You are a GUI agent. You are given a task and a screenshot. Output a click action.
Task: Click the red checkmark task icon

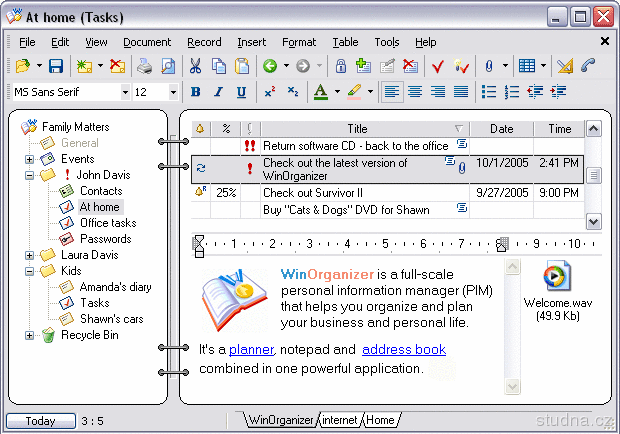tap(437, 66)
